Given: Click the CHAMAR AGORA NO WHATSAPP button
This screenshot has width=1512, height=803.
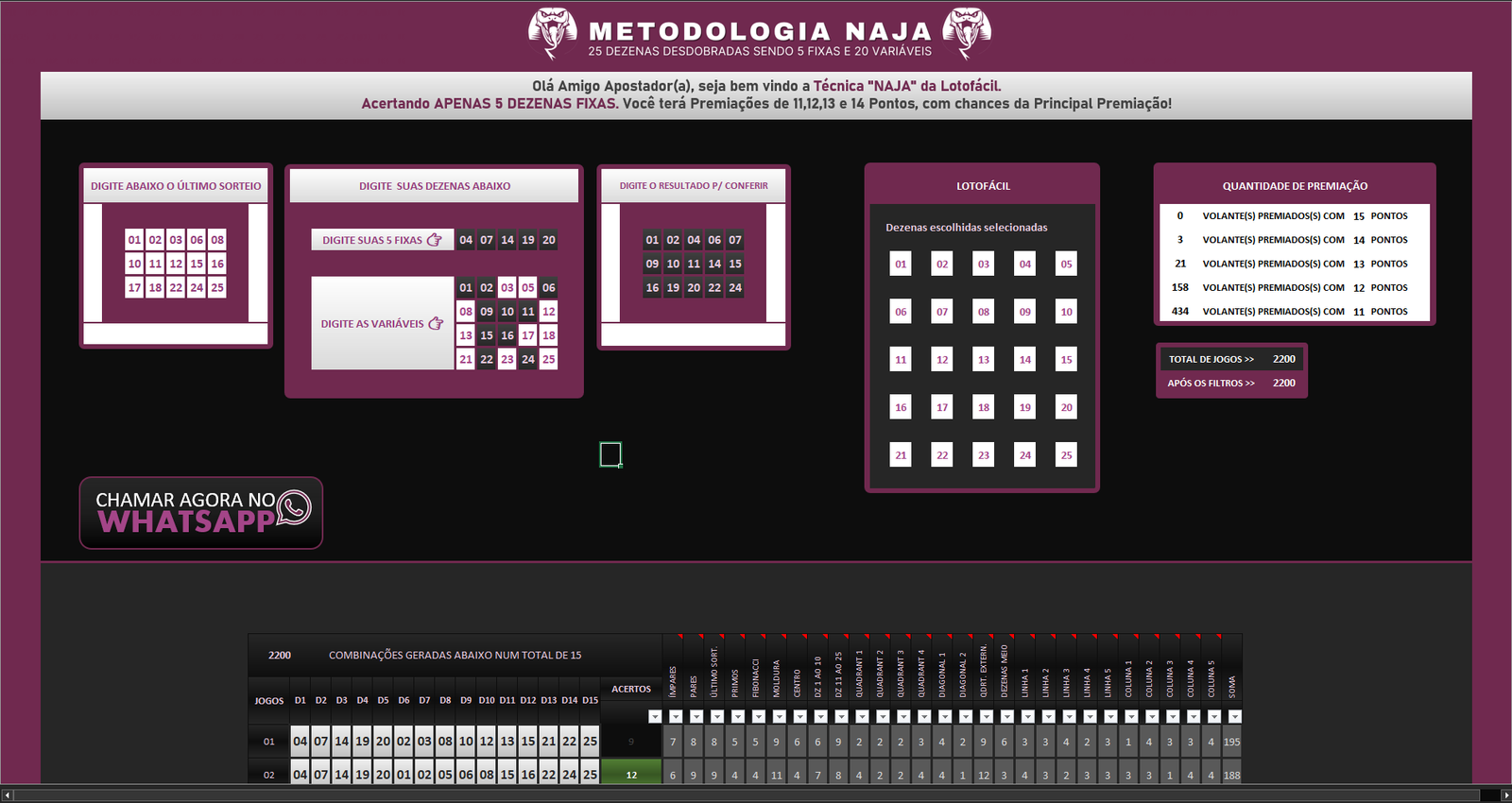Looking at the screenshot, I should (x=201, y=512).
